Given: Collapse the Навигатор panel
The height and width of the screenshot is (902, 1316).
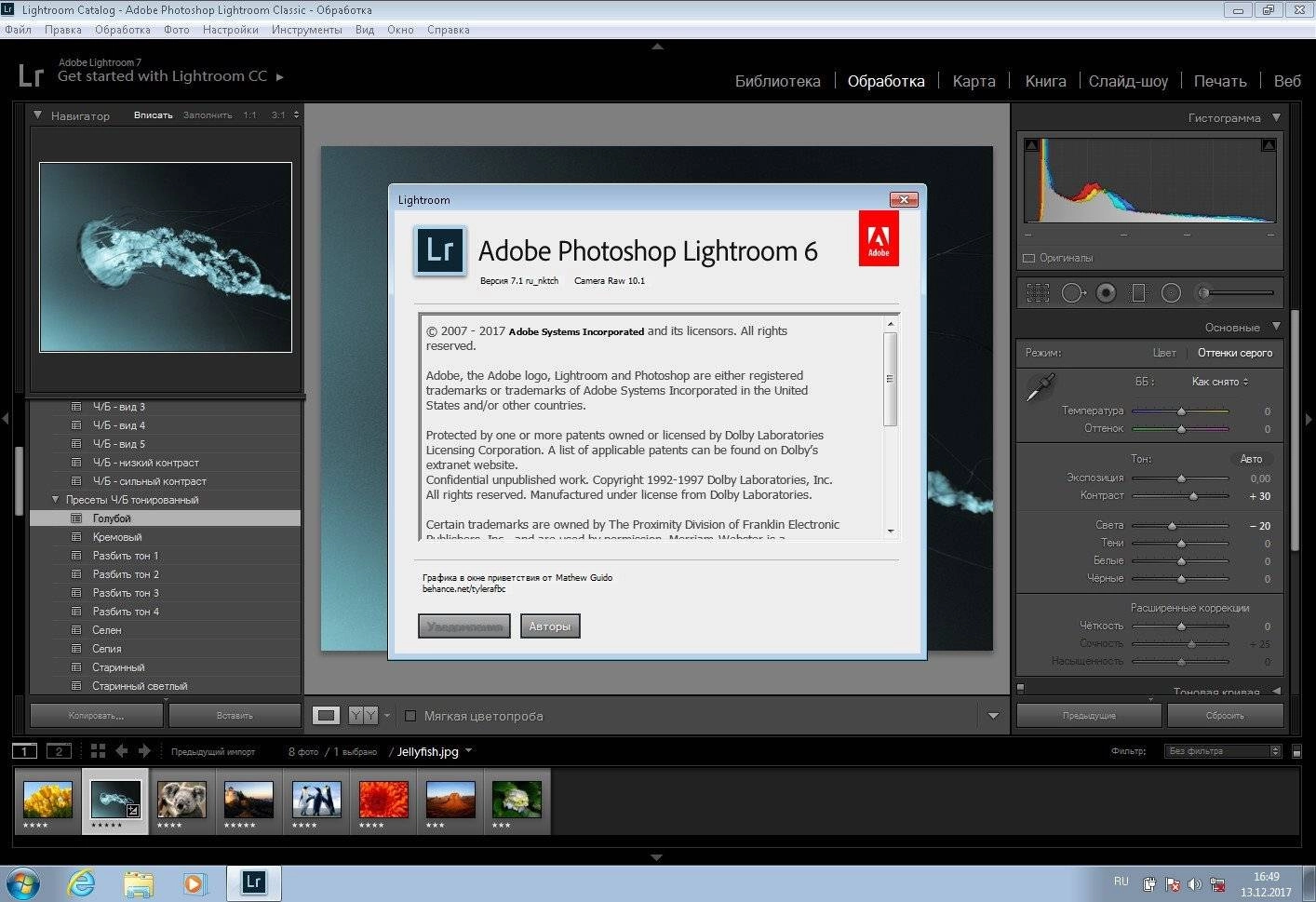Looking at the screenshot, I should [x=37, y=115].
